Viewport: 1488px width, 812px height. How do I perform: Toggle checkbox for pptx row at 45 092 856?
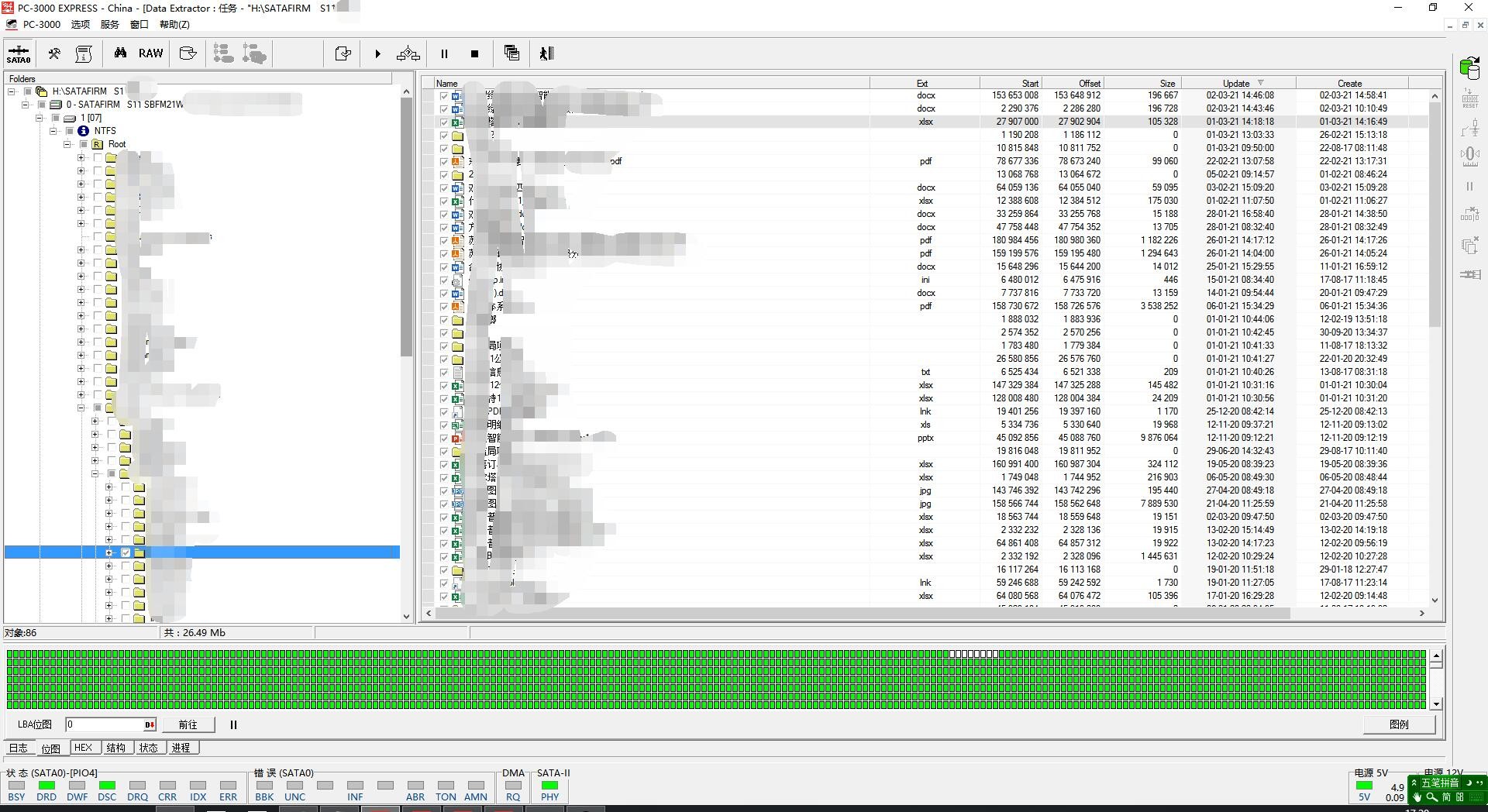(x=443, y=439)
